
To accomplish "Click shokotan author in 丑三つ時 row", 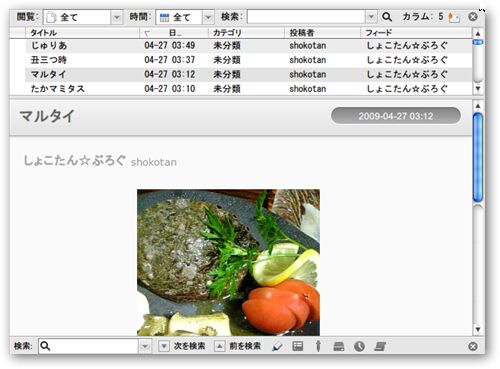I will (308, 60).
